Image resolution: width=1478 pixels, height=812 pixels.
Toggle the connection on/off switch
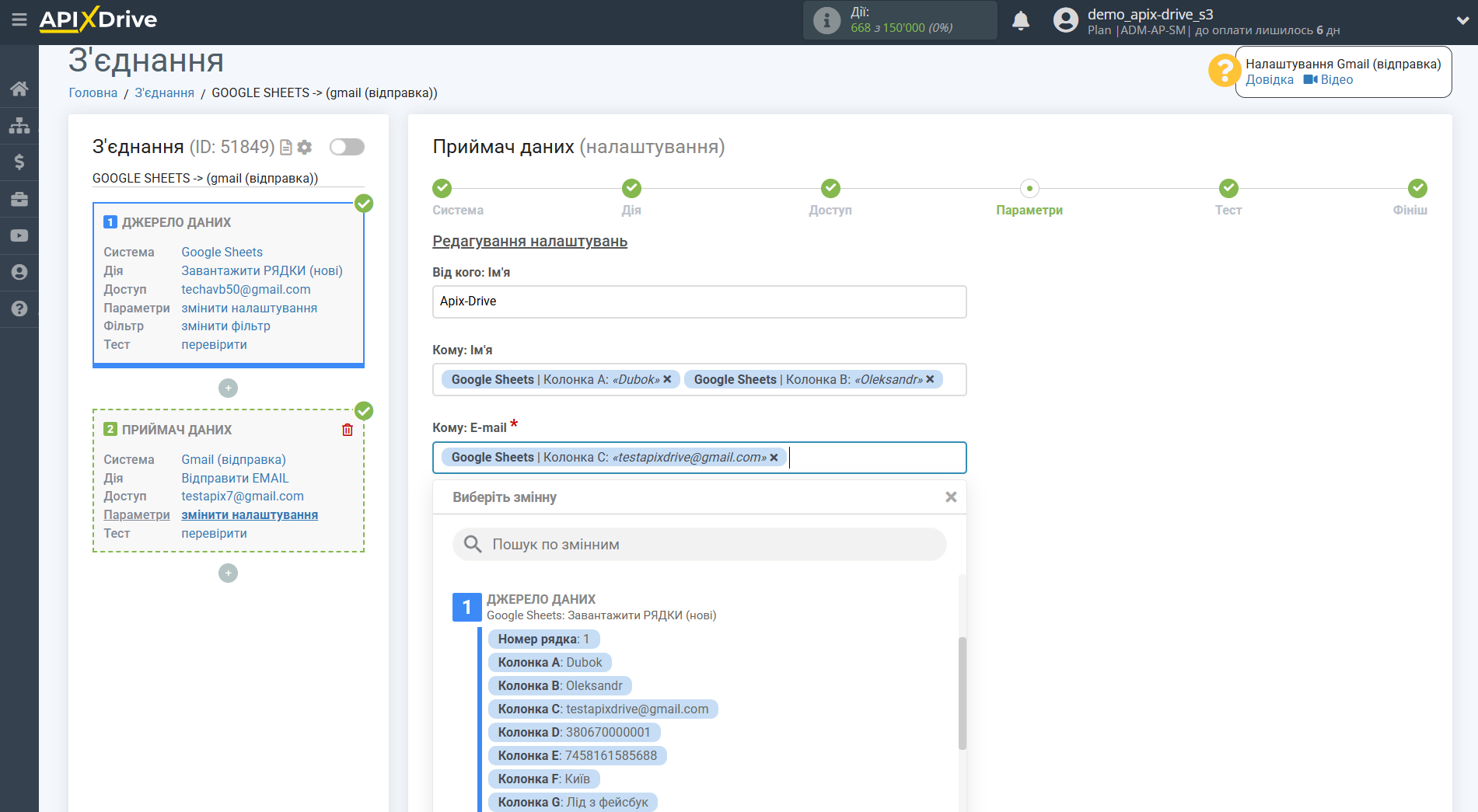pyautogui.click(x=347, y=147)
